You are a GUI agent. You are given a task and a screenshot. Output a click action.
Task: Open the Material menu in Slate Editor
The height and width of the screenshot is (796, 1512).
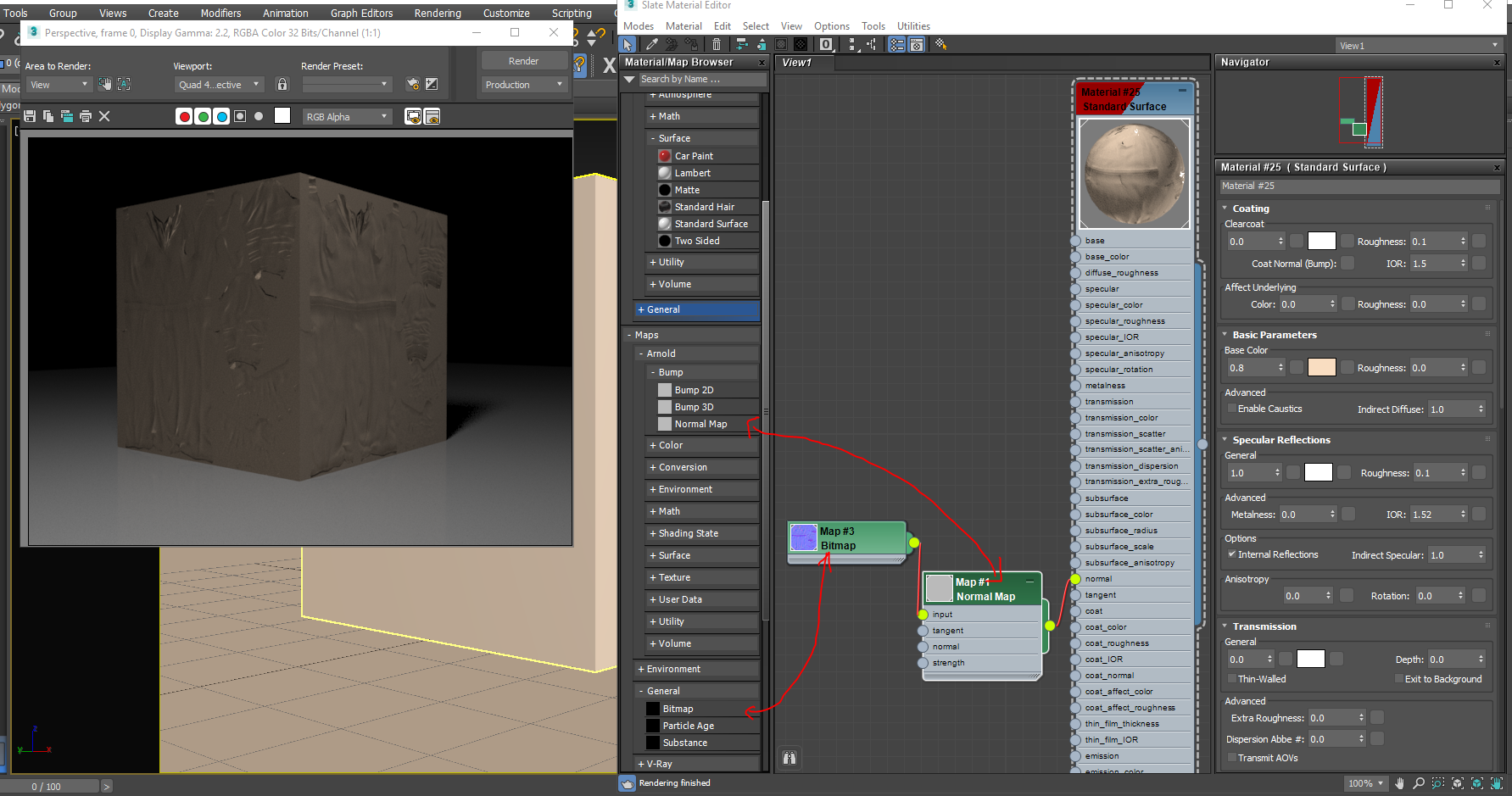click(683, 25)
